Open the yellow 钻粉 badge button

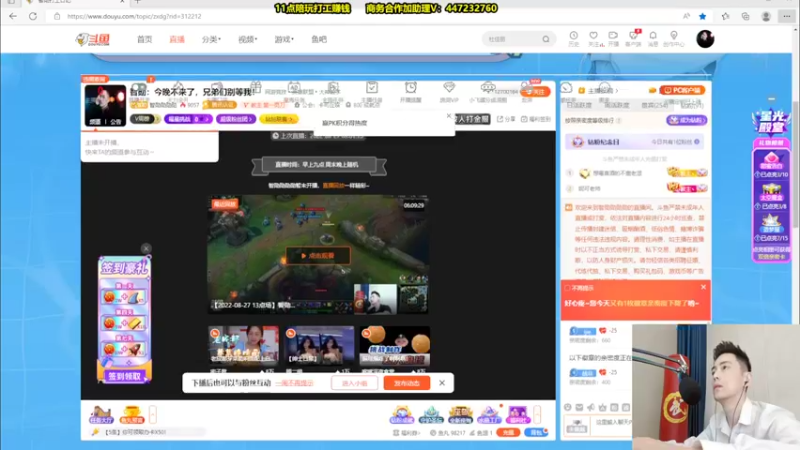[x=279, y=119]
